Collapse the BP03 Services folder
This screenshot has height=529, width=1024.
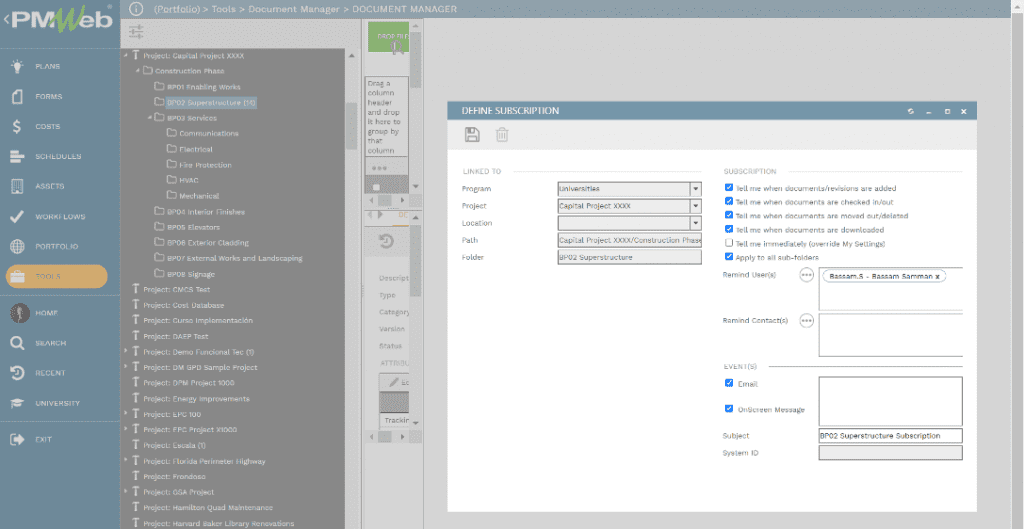click(150, 118)
